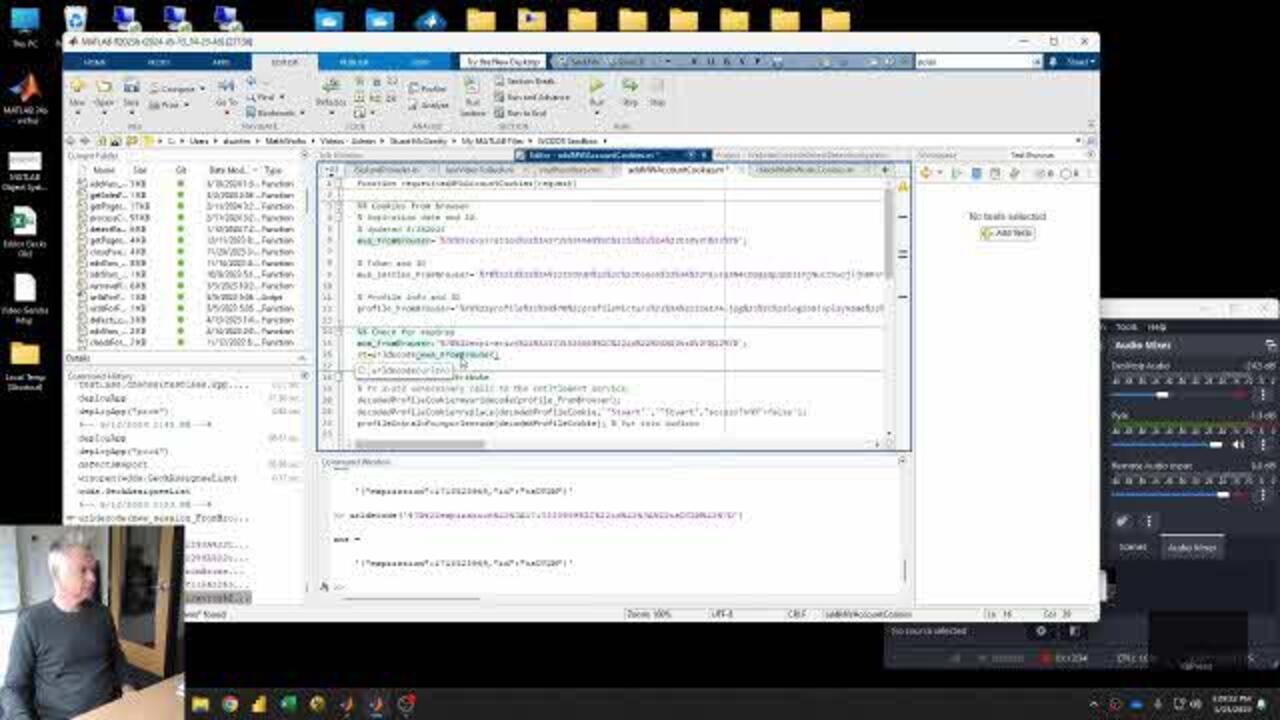1280x720 pixels.
Task: Switch to the HOME ribbon tab
Action: (x=95, y=62)
